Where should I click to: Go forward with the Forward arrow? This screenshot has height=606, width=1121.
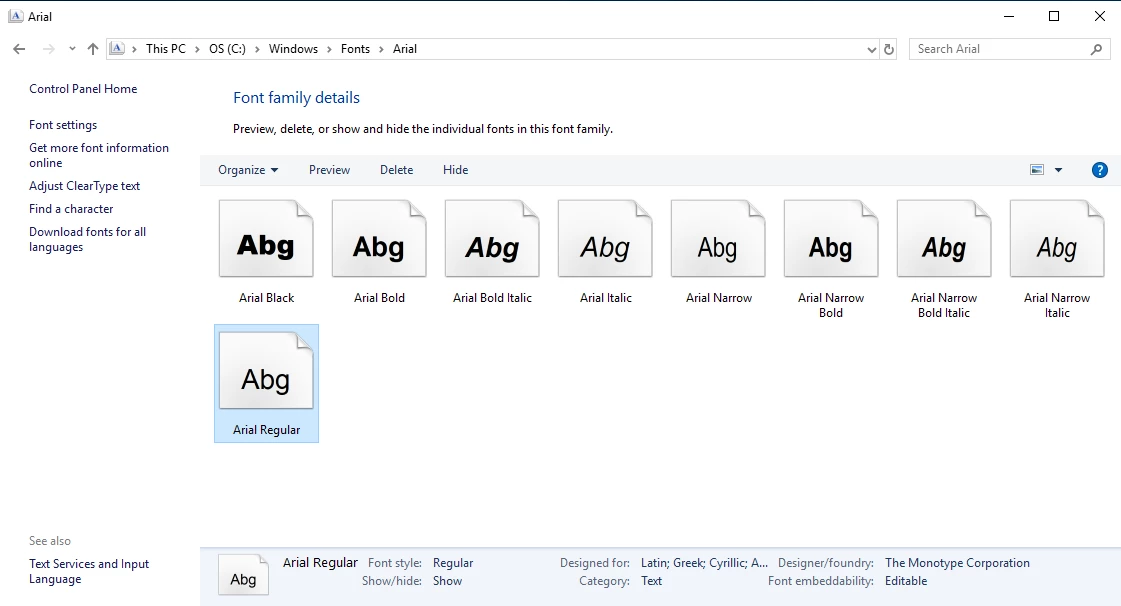(49, 49)
